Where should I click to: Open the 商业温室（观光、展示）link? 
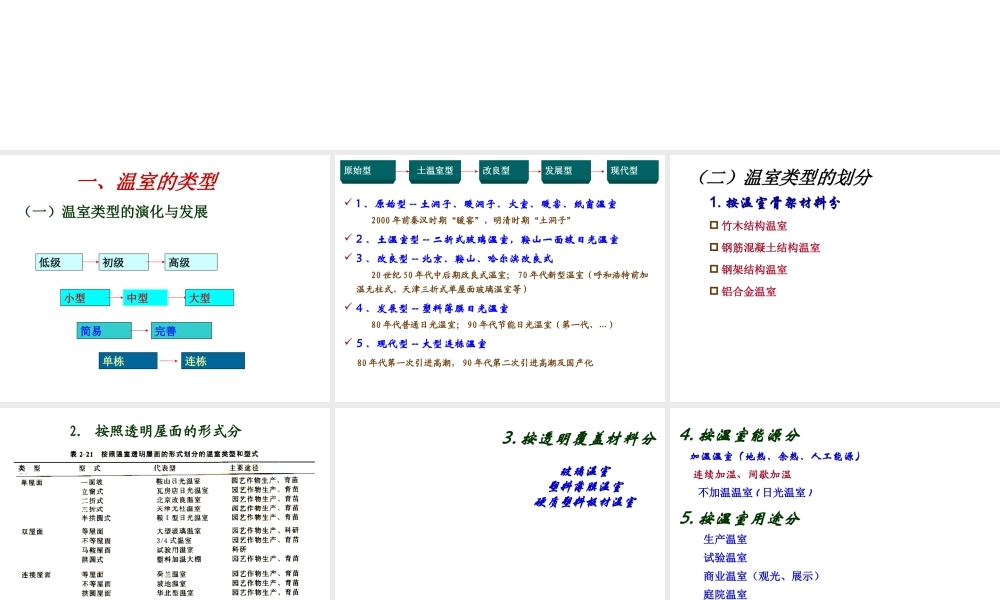coord(761,575)
